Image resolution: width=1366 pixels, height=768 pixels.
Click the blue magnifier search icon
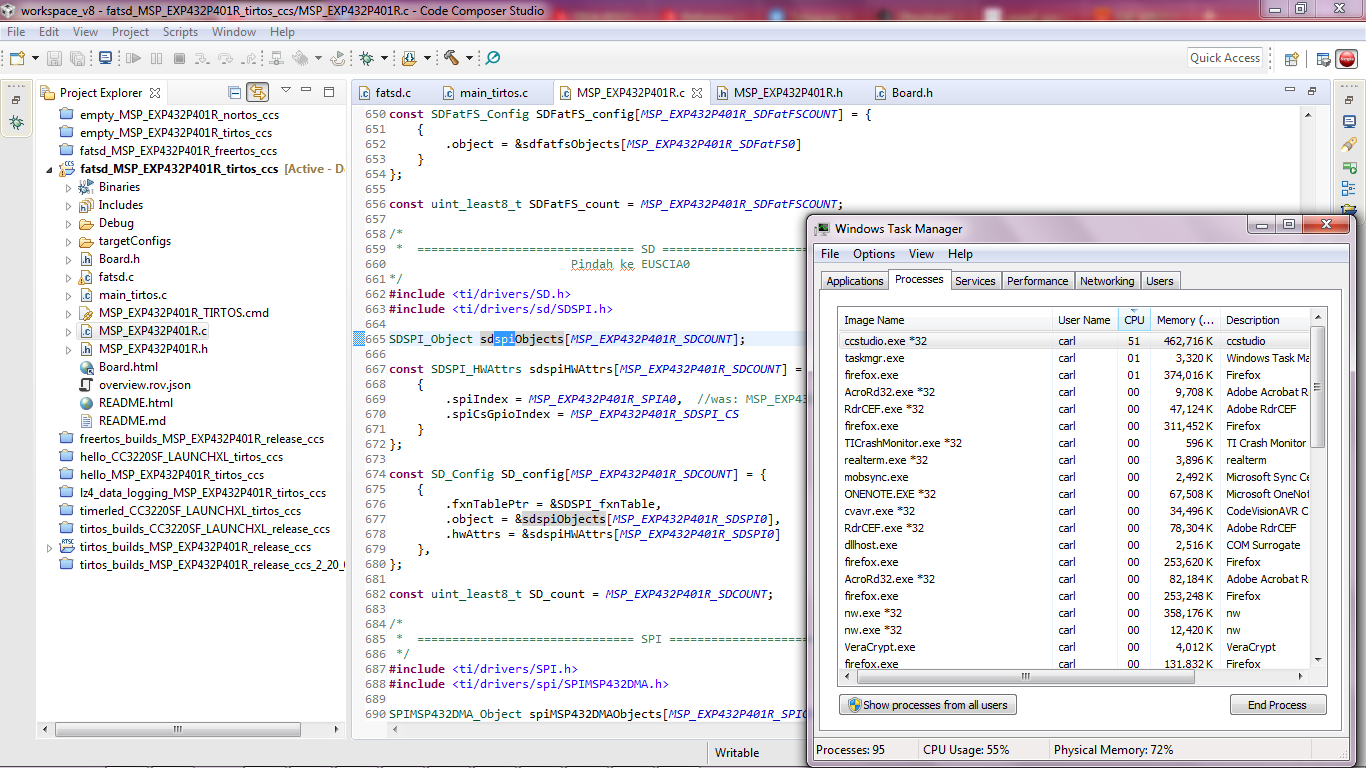point(492,58)
